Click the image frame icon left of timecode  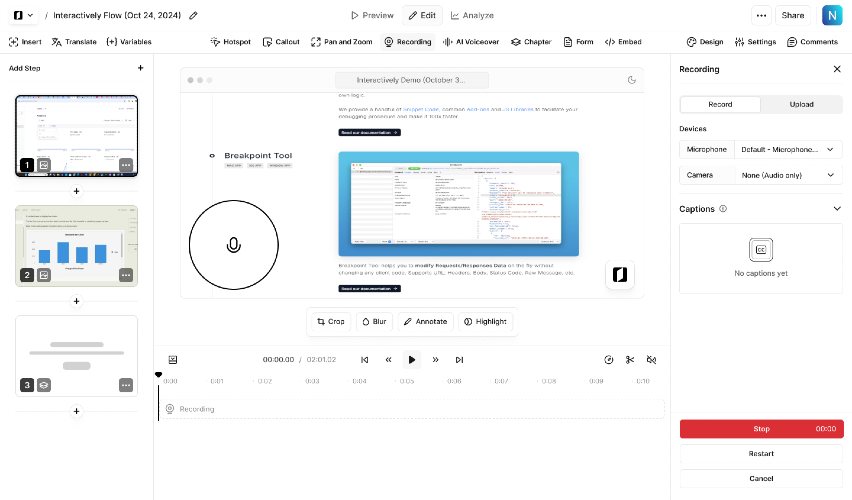(x=173, y=360)
